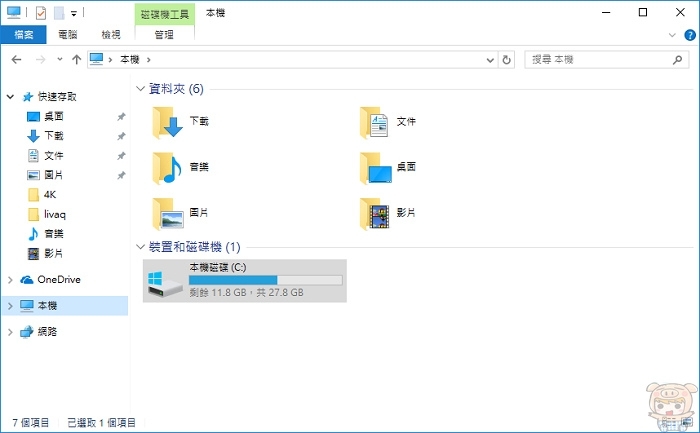Click the chevron after 本機 in address bar
700x433 pixels.
click(149, 59)
